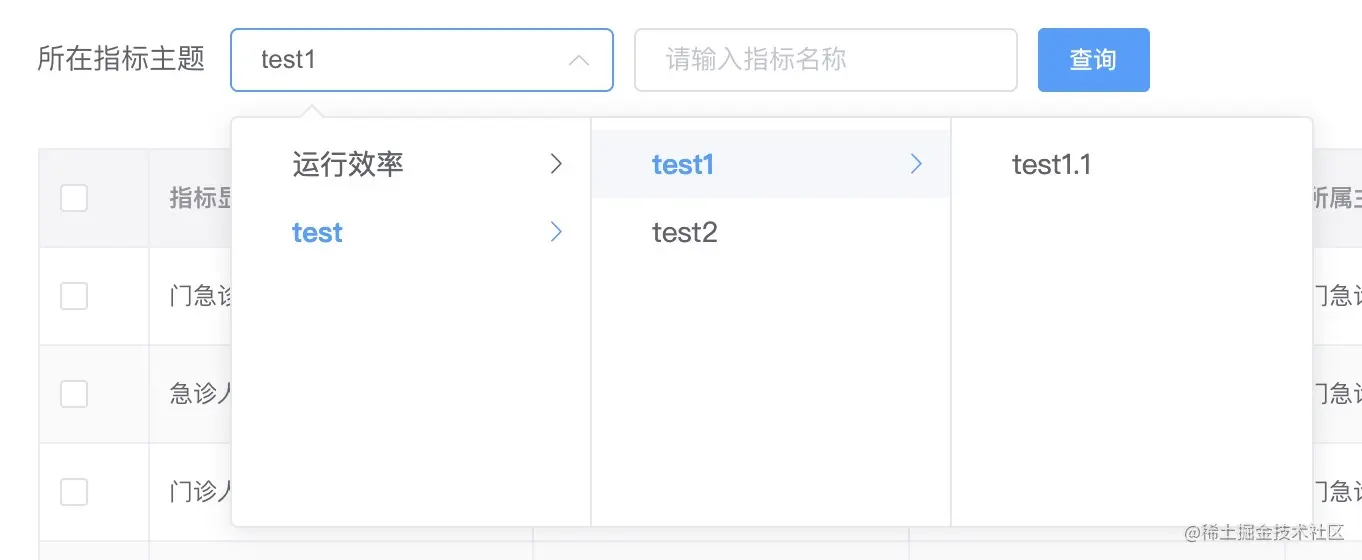Click the chevron beside the blue test option
Viewport: 1362px width, 560px height.
[557, 233]
